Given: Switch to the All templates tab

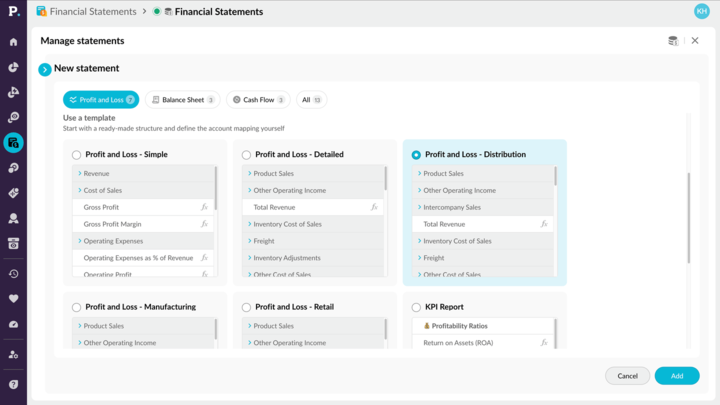Looking at the screenshot, I should pos(311,100).
